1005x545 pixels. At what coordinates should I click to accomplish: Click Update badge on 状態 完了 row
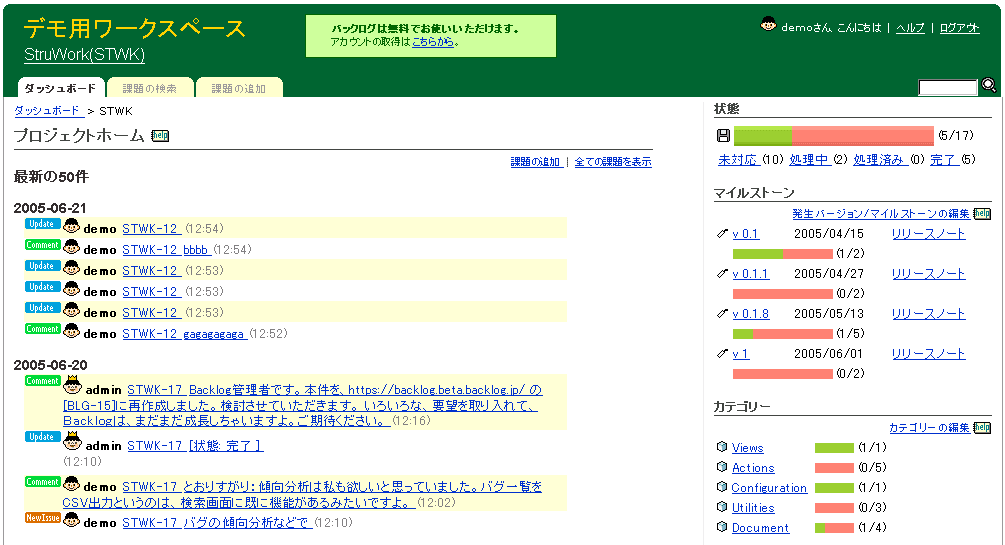coord(43,437)
